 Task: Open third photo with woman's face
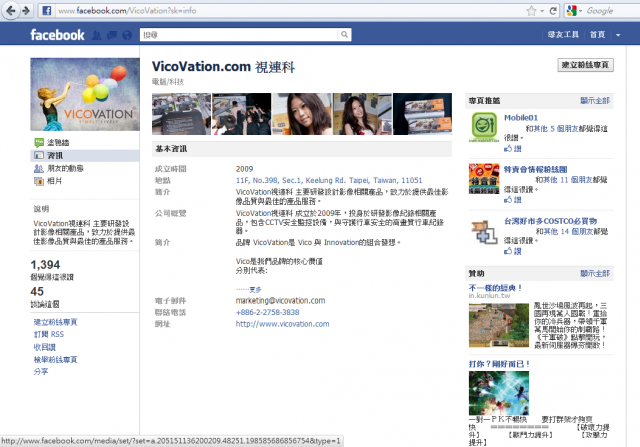coord(302,114)
